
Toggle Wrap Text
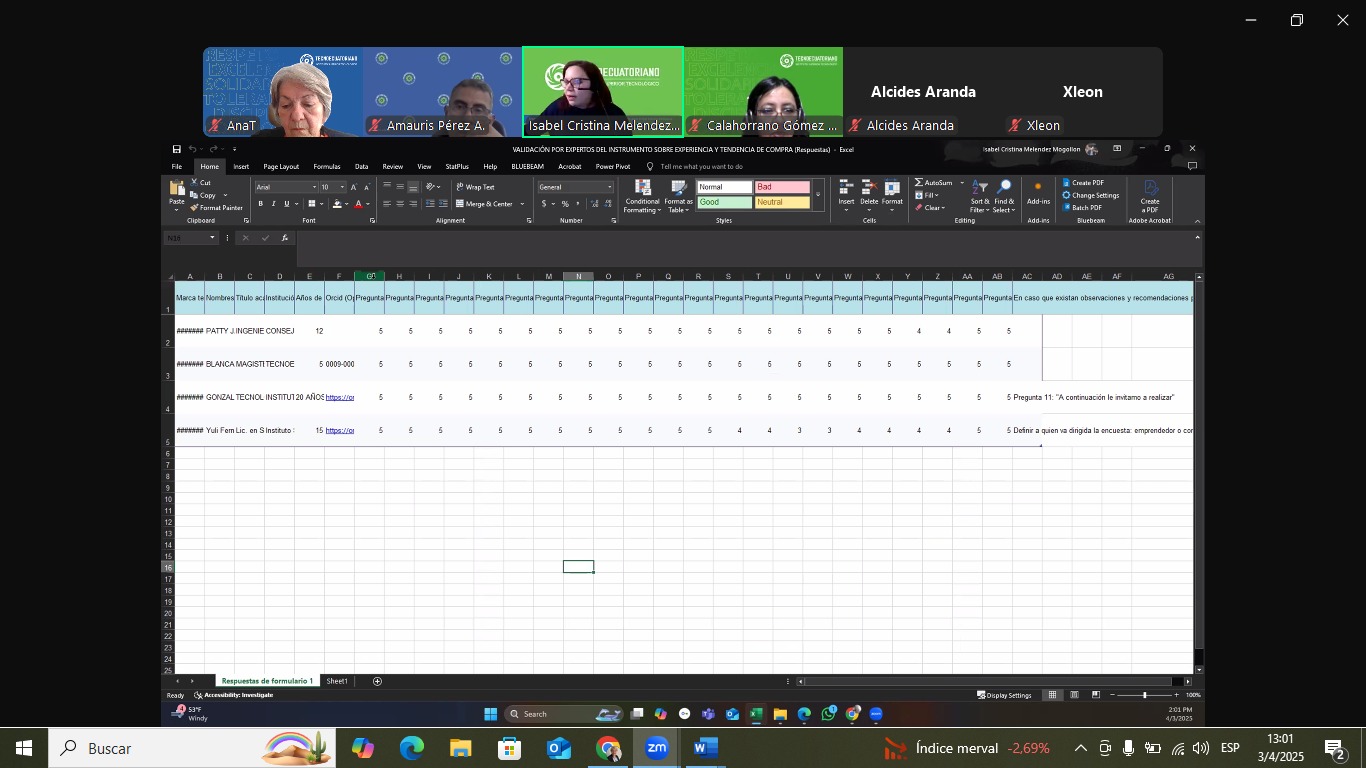[x=475, y=187]
